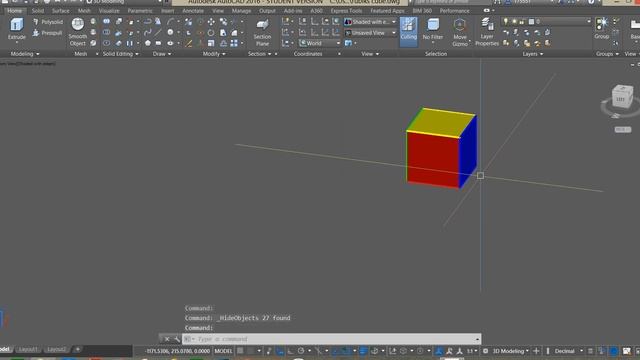Image resolution: width=640 pixels, height=360 pixels.
Task: Switch to the Home ribbon tab
Action: click(15, 11)
